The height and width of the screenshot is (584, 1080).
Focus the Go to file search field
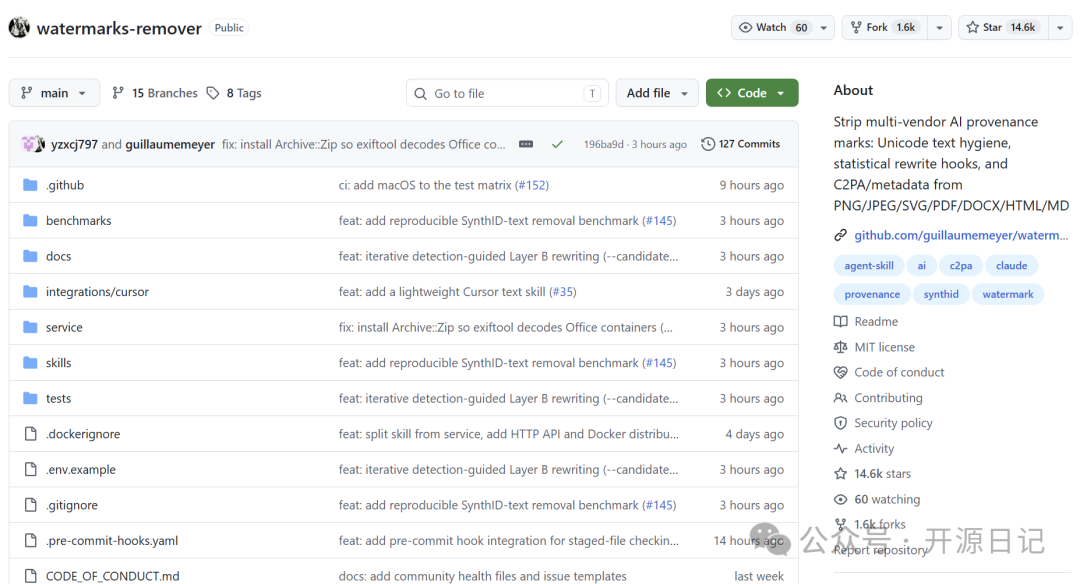coord(507,93)
